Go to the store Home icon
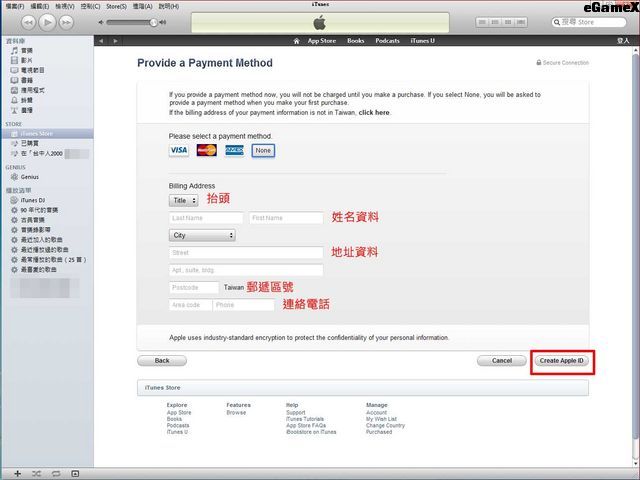Image resolution: width=640 pixels, height=480 pixels. pos(297,41)
